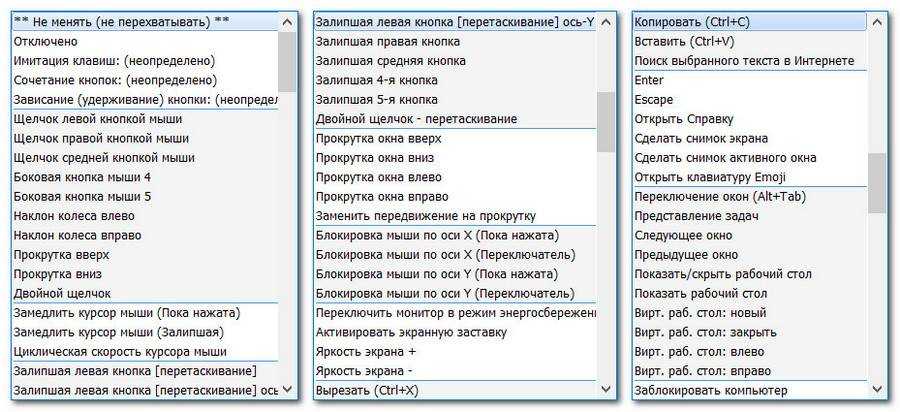Select 'Отключено' in the first list
Image resolution: width=900 pixels, height=412 pixels.
[x=60, y=42]
